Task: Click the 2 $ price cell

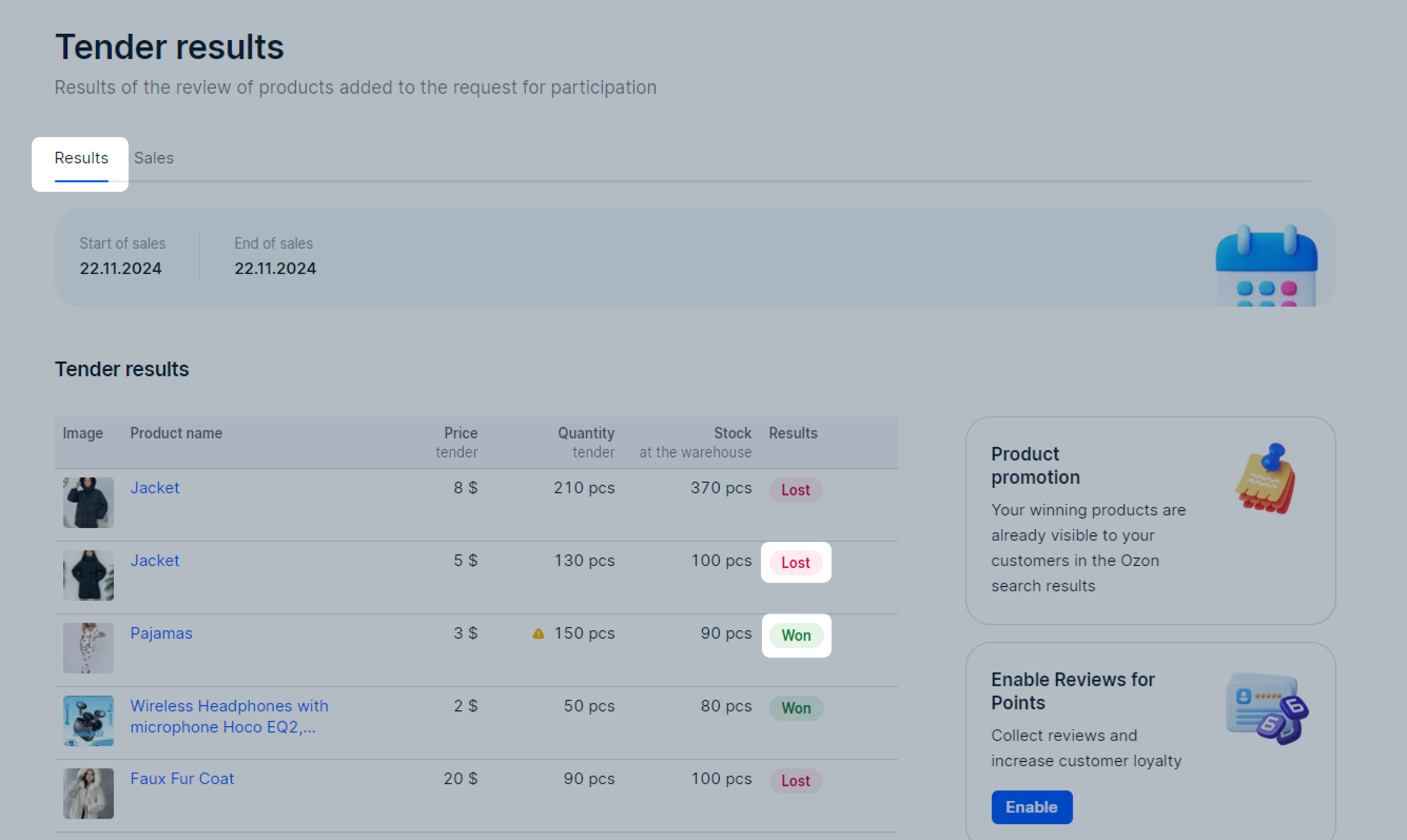Action: click(x=466, y=706)
